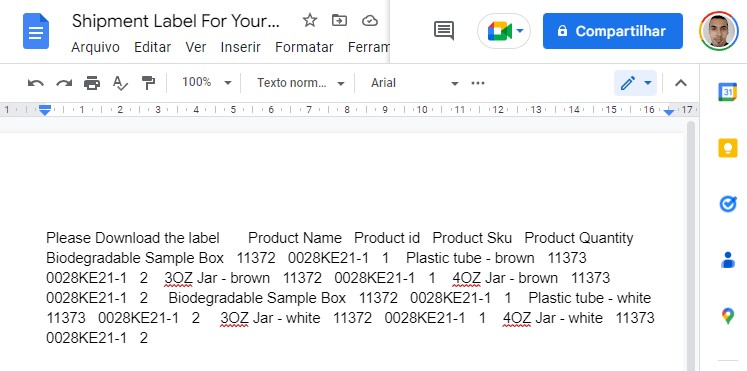Star the Shipment Label document
747x371 pixels.
point(310,20)
